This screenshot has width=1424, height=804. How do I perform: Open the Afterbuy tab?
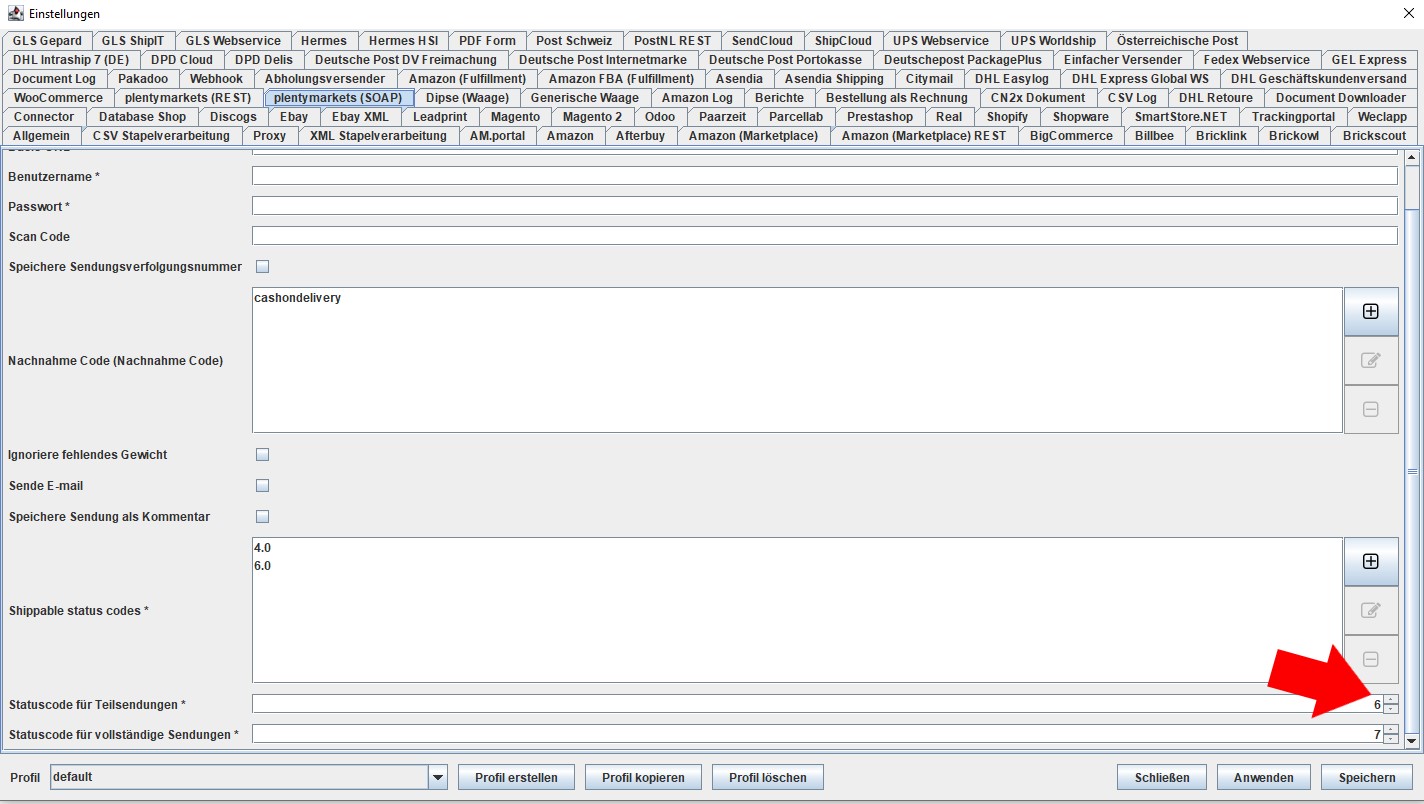(640, 136)
